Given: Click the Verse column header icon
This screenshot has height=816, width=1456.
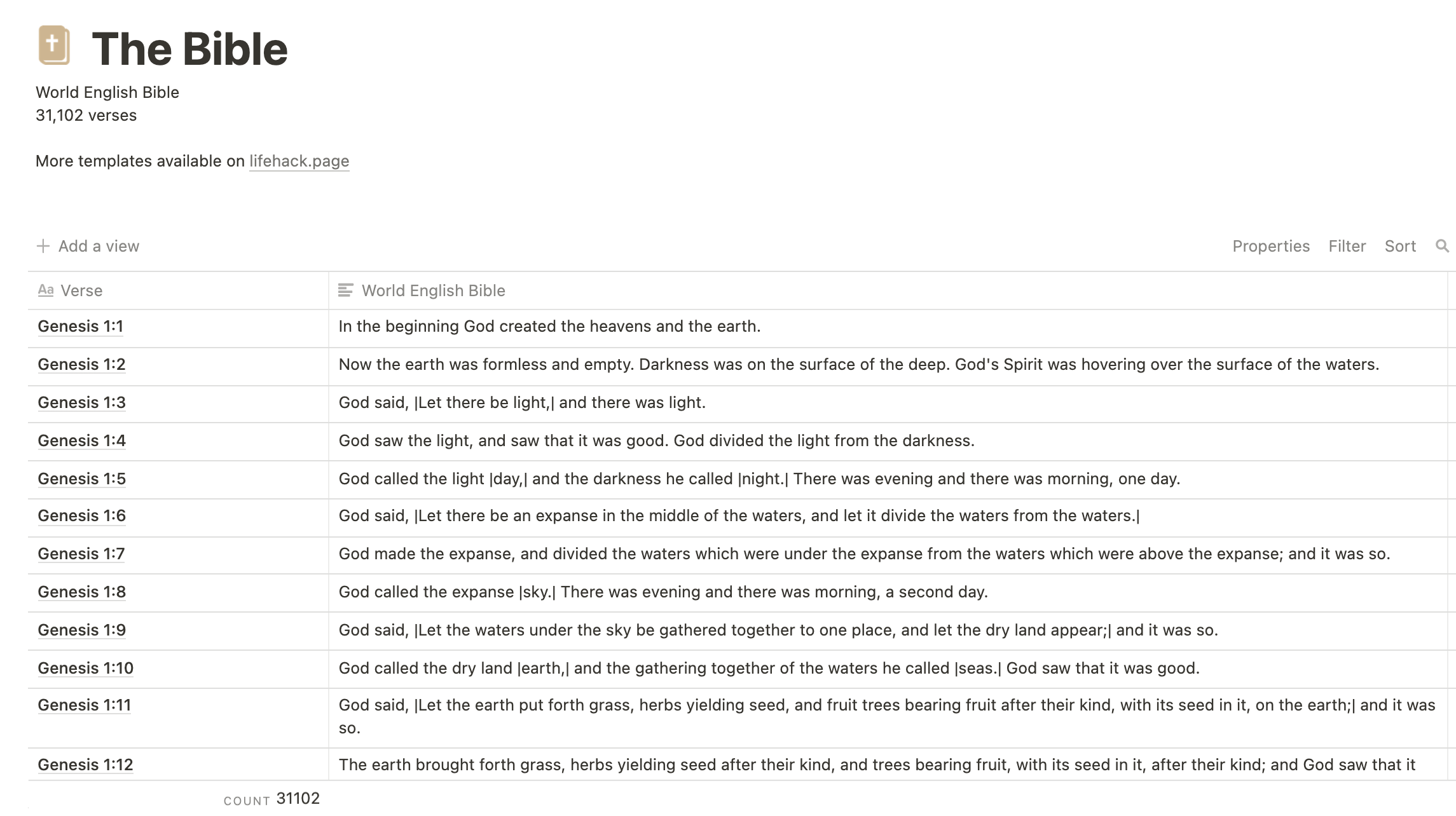Looking at the screenshot, I should (x=45, y=290).
